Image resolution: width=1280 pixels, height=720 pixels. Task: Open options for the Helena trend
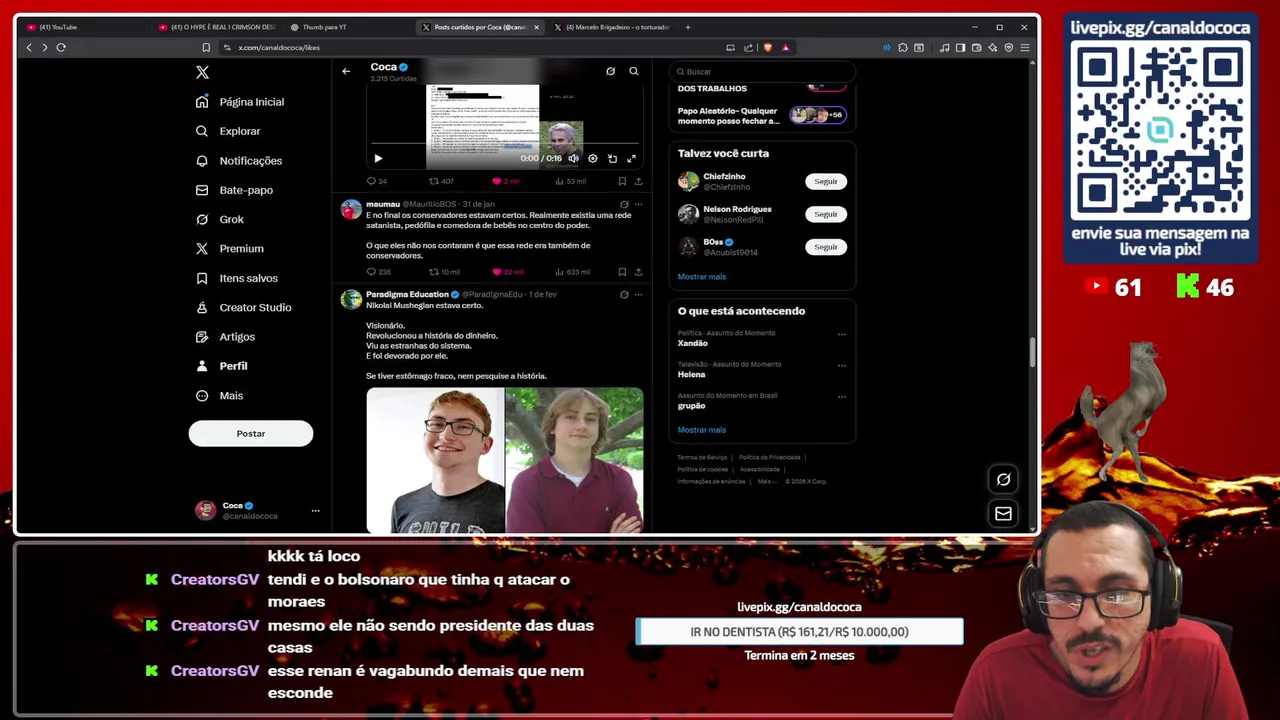(841, 365)
